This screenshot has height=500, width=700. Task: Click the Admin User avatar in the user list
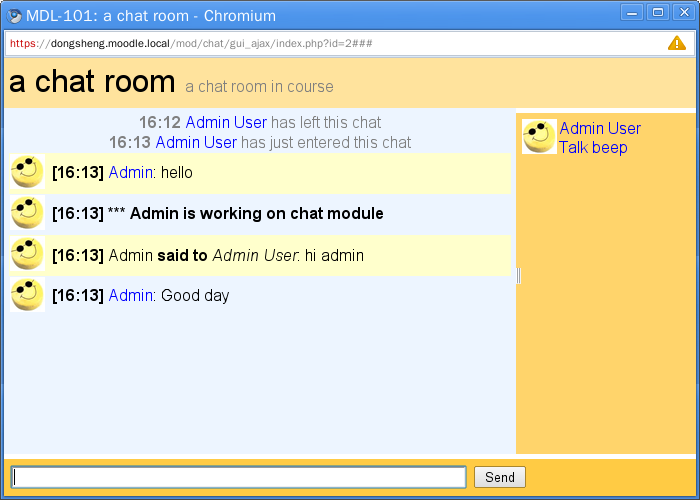[539, 137]
